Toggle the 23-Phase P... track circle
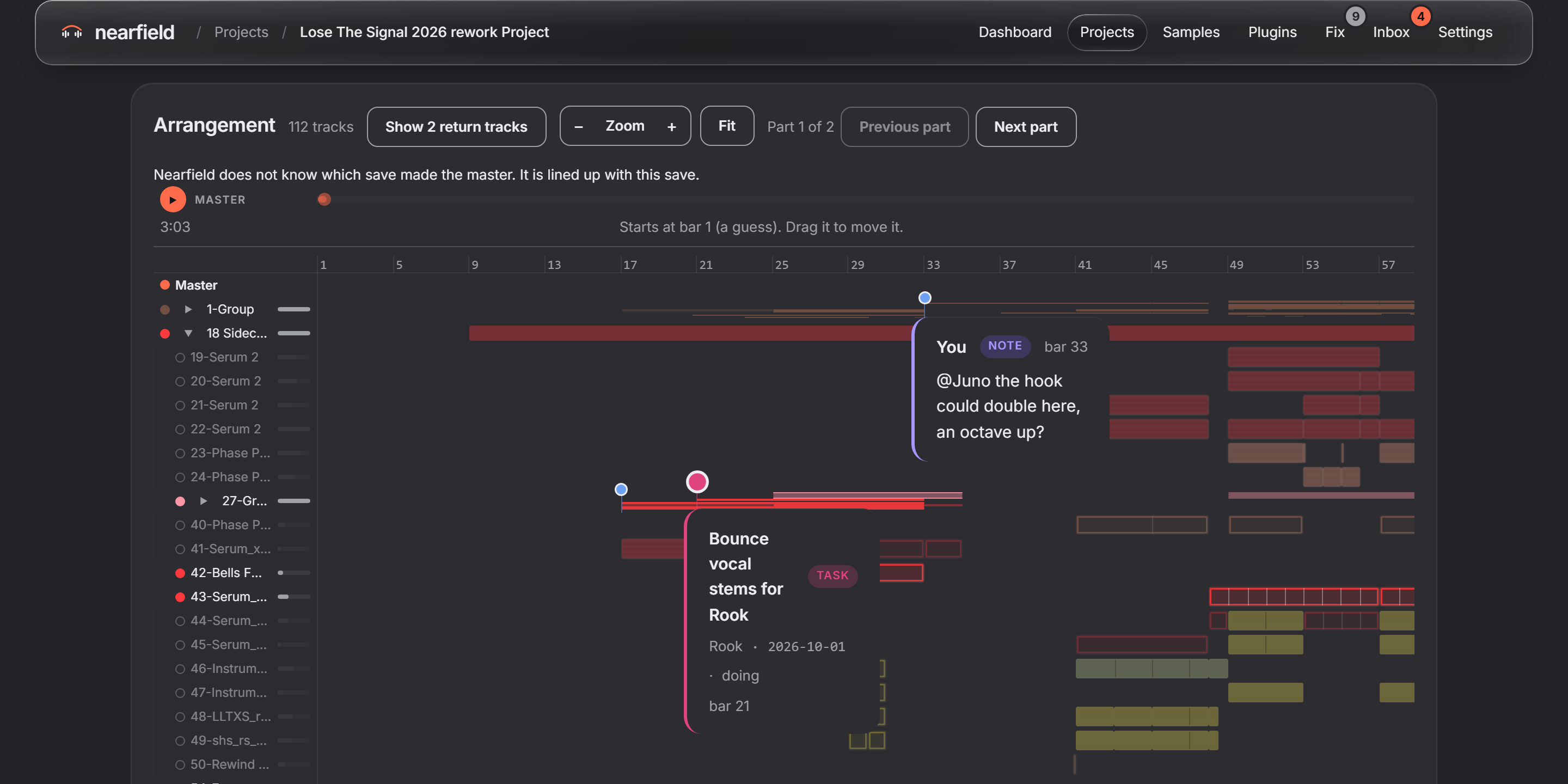 coord(180,454)
